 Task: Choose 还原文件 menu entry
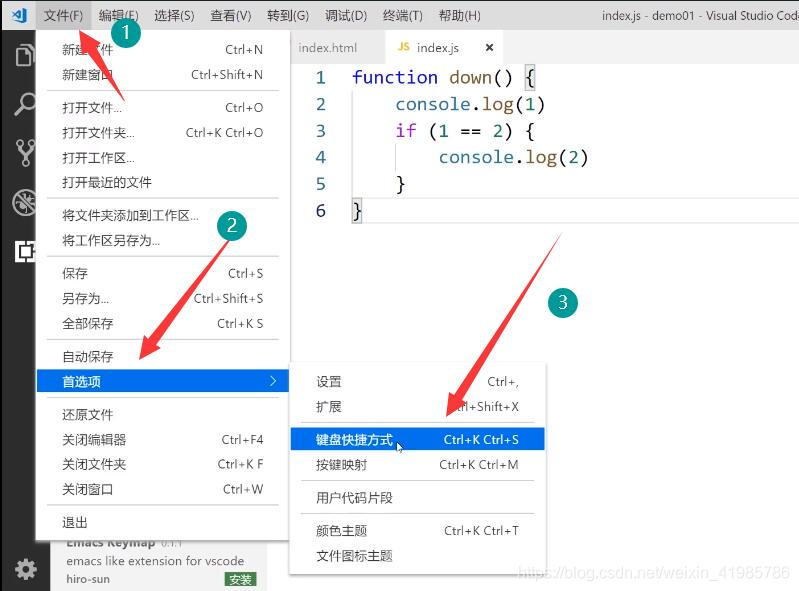coord(163,415)
